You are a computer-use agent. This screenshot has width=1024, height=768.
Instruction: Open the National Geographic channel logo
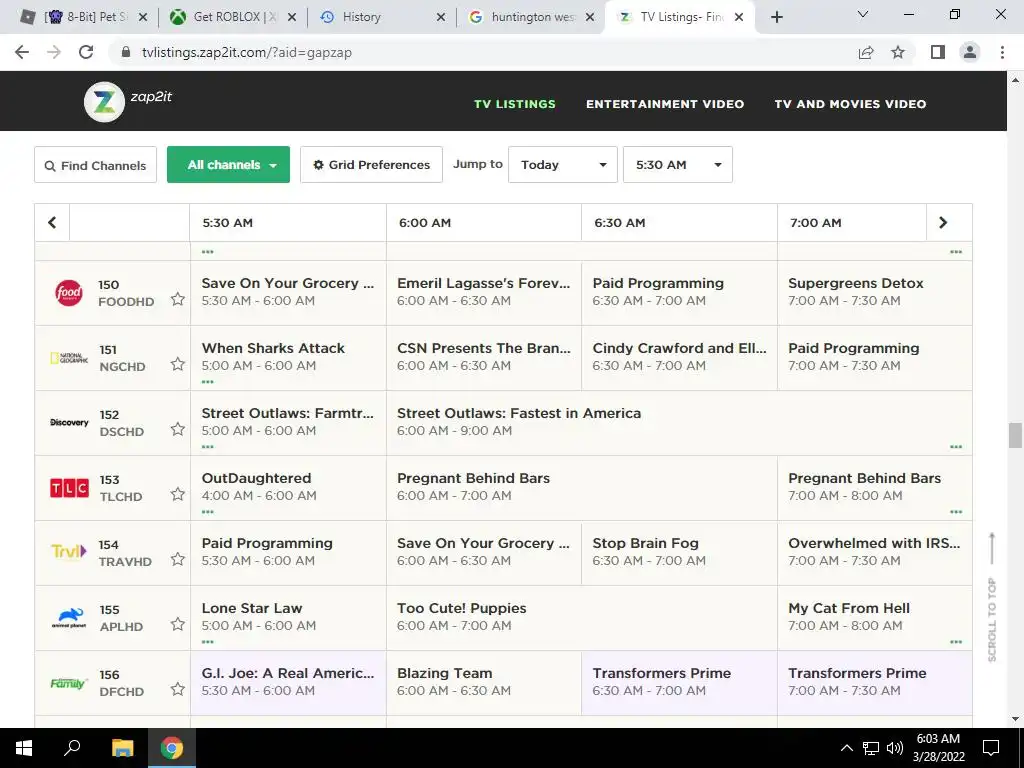[x=69, y=358]
